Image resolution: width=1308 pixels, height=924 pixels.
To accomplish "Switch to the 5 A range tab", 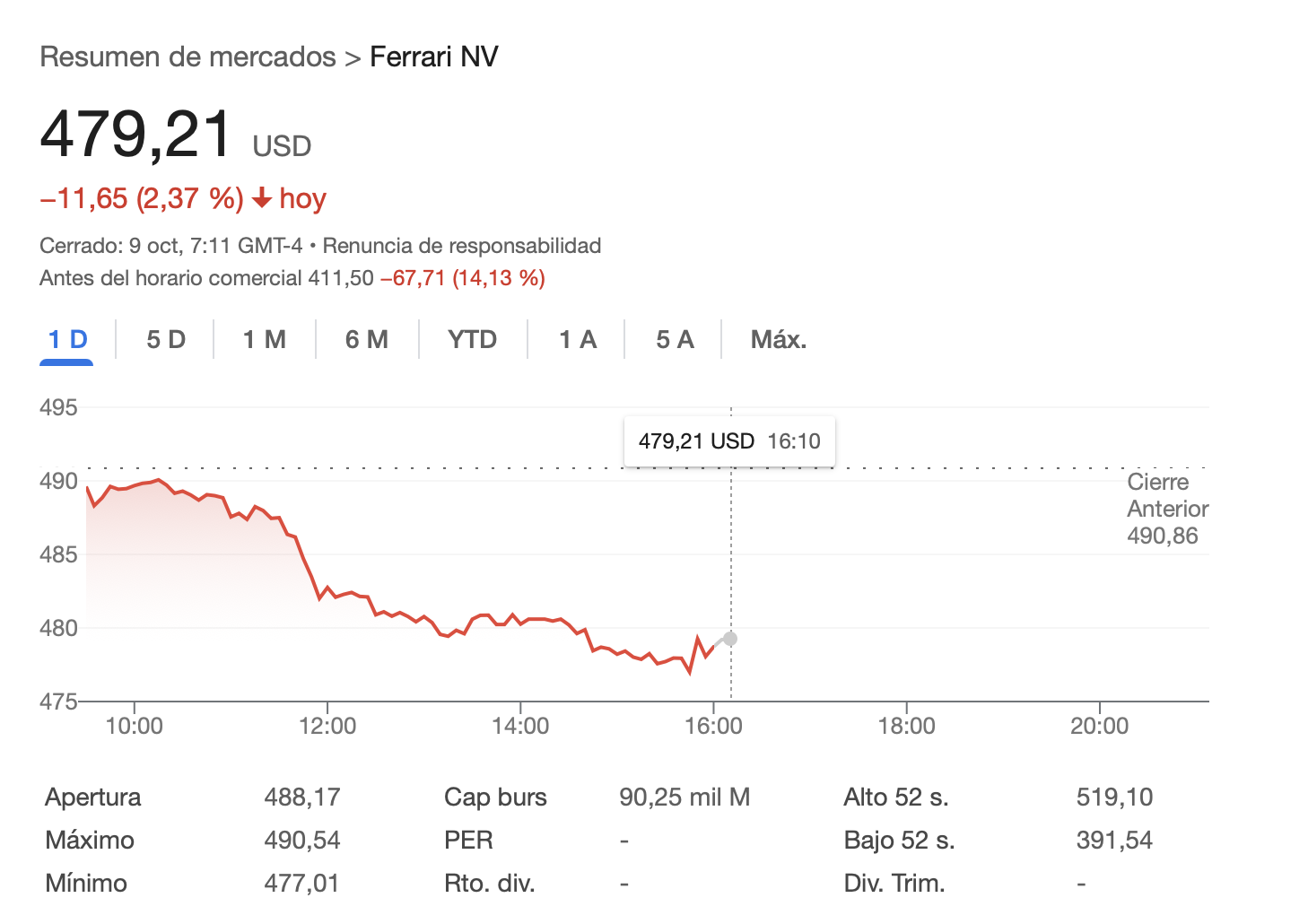I will pos(675,340).
